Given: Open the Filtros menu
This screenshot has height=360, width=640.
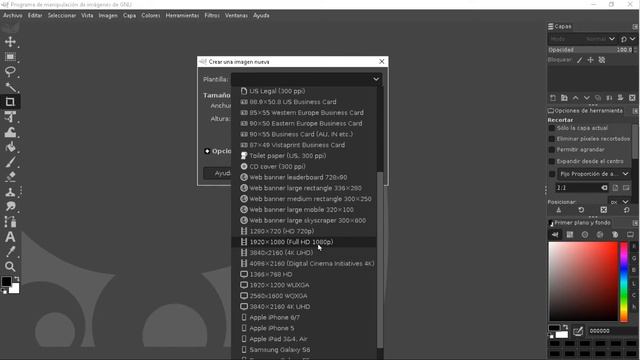Looking at the screenshot, I should (212, 16).
